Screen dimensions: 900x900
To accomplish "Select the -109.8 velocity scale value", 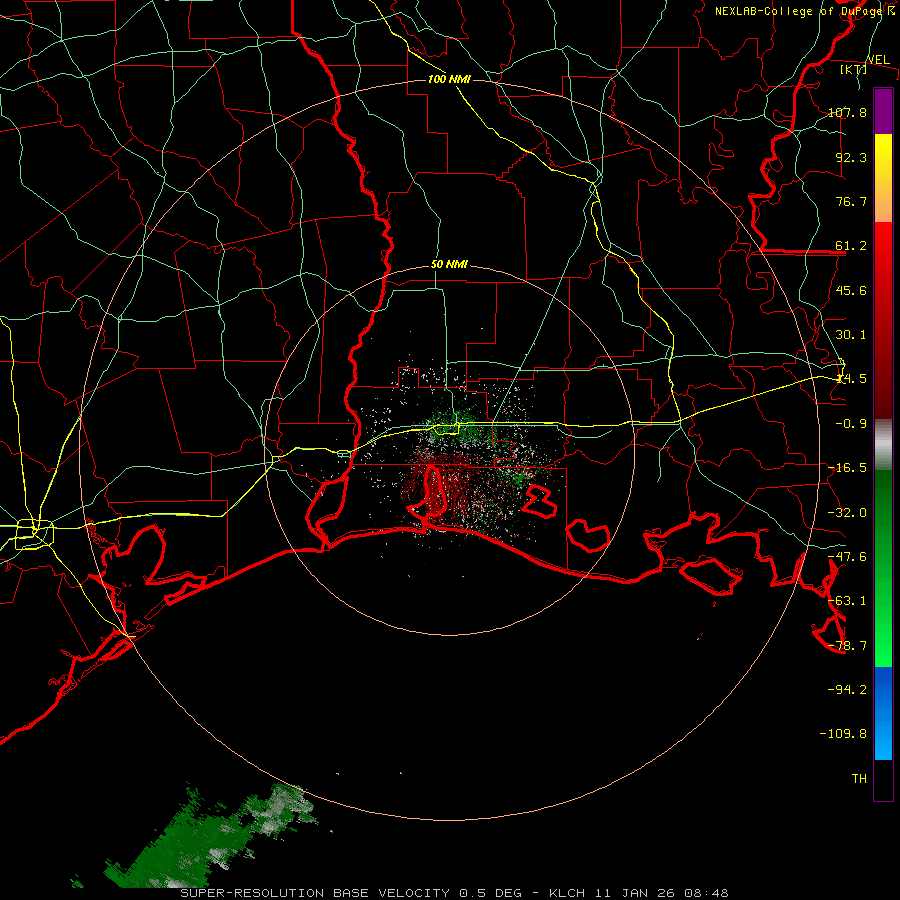I will [843, 734].
